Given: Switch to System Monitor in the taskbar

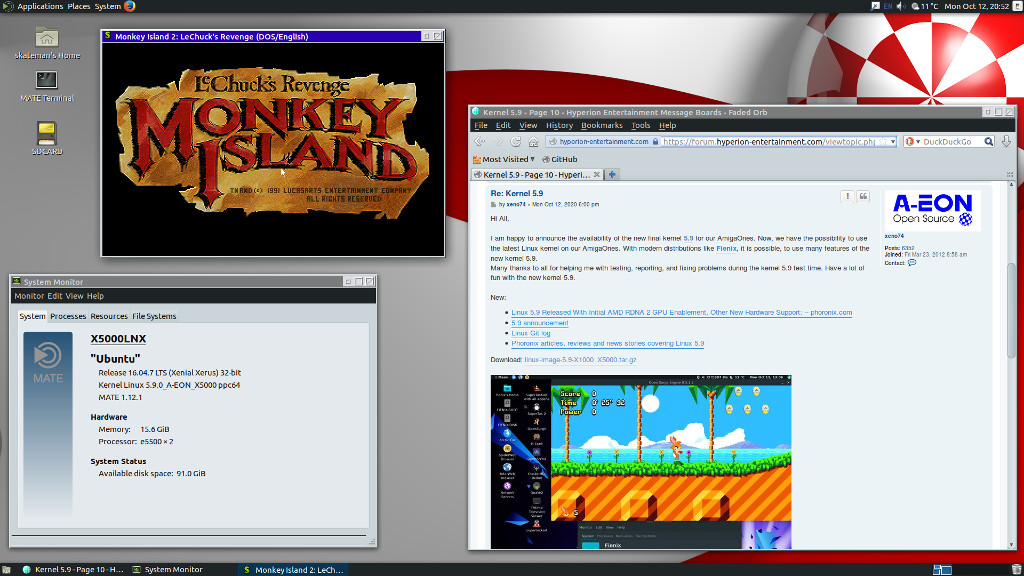Looking at the screenshot, I should point(167,569).
